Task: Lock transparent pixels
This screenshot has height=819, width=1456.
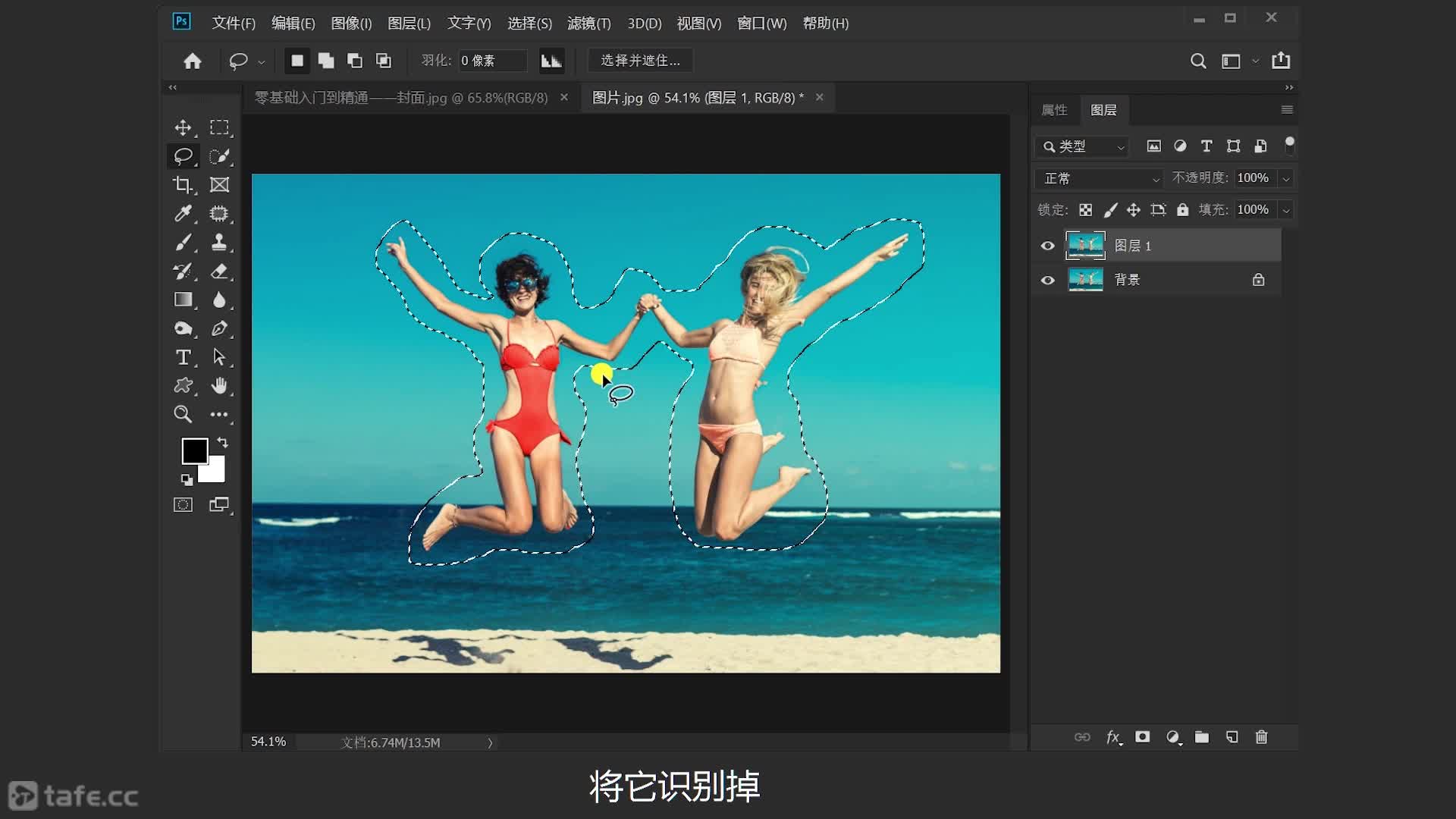Action: coord(1086,210)
